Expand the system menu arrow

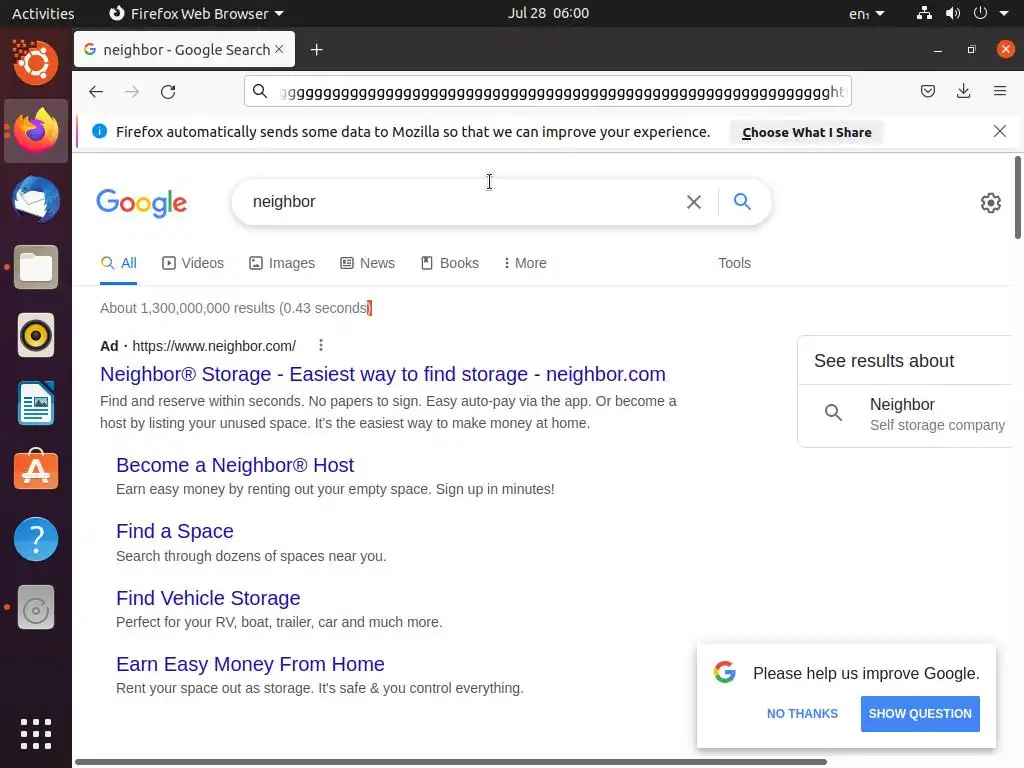1004,13
